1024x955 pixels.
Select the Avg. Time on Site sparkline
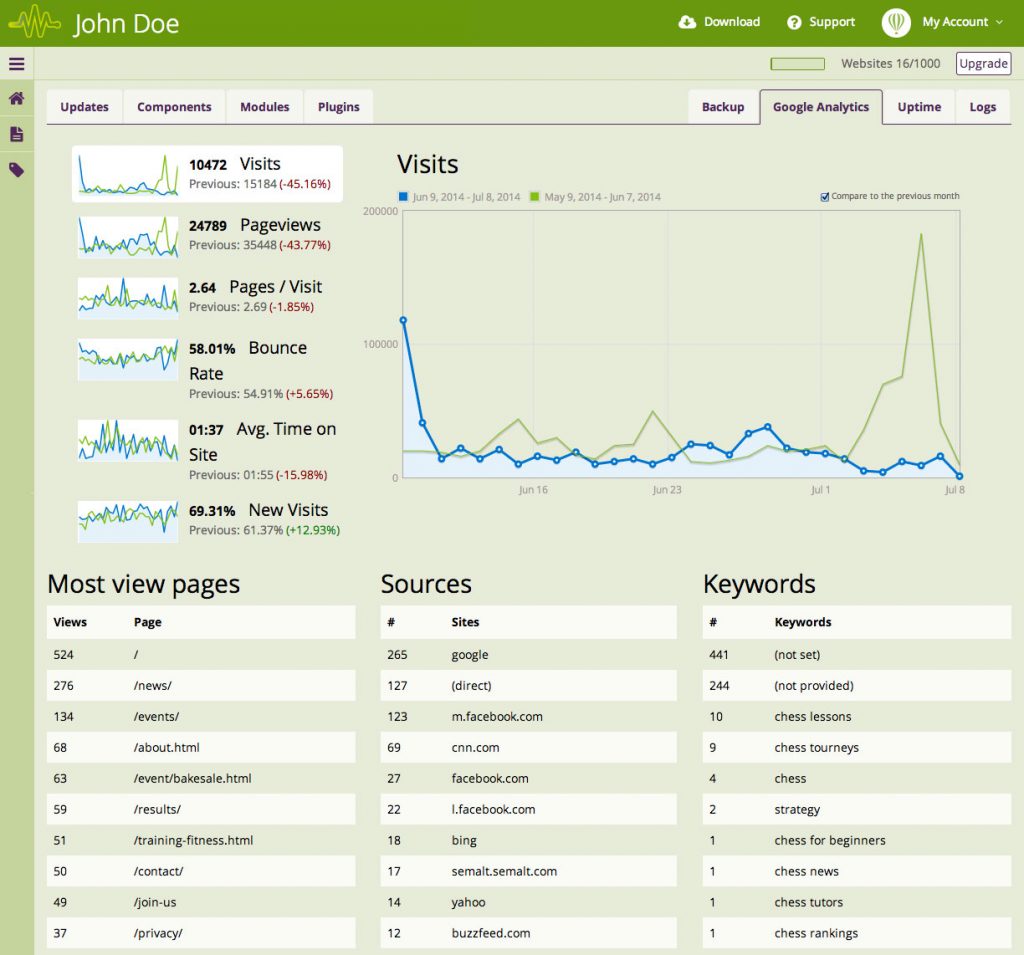(128, 440)
